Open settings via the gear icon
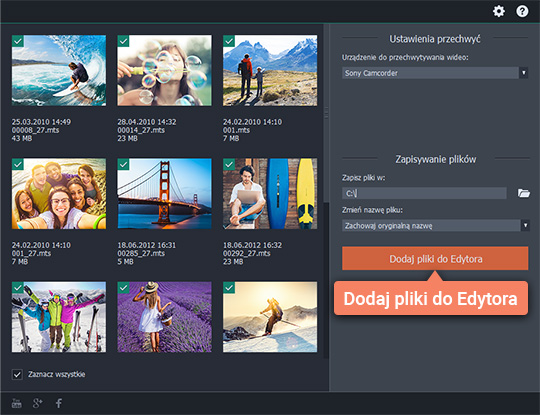 [499, 11]
